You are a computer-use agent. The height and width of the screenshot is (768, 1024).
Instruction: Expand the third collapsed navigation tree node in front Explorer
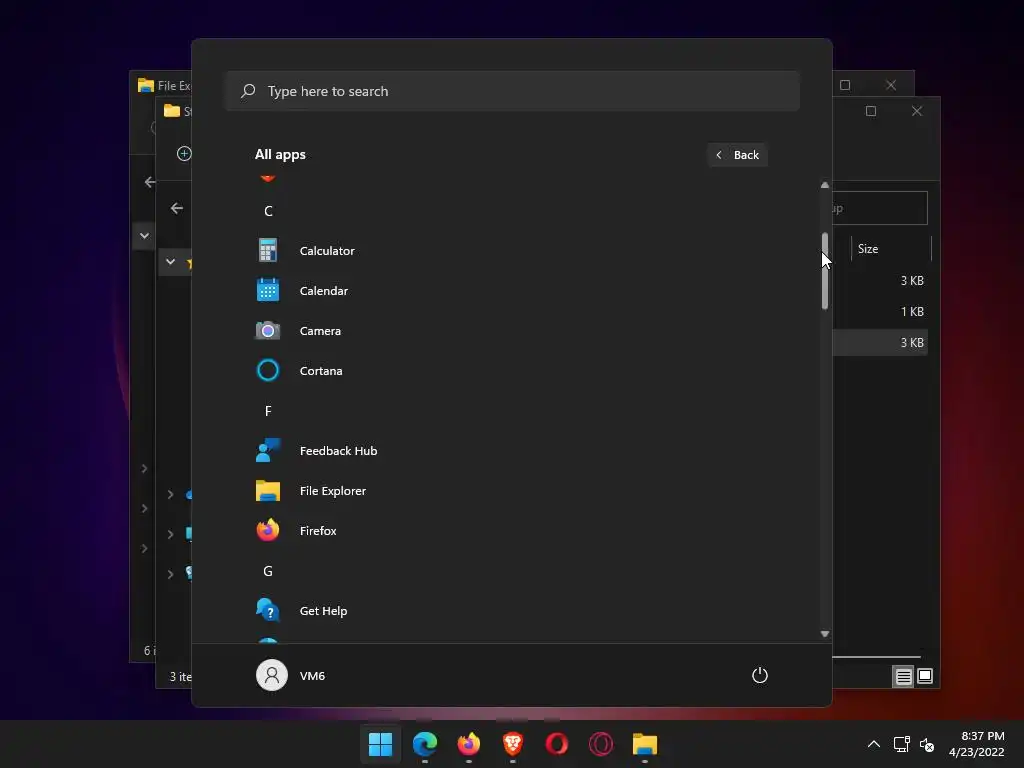(170, 574)
